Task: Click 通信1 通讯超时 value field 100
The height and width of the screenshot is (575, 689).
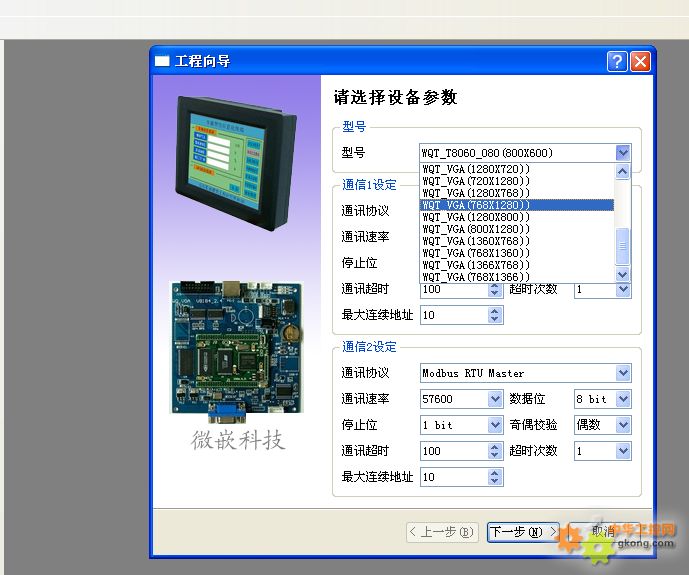Action: [454, 290]
